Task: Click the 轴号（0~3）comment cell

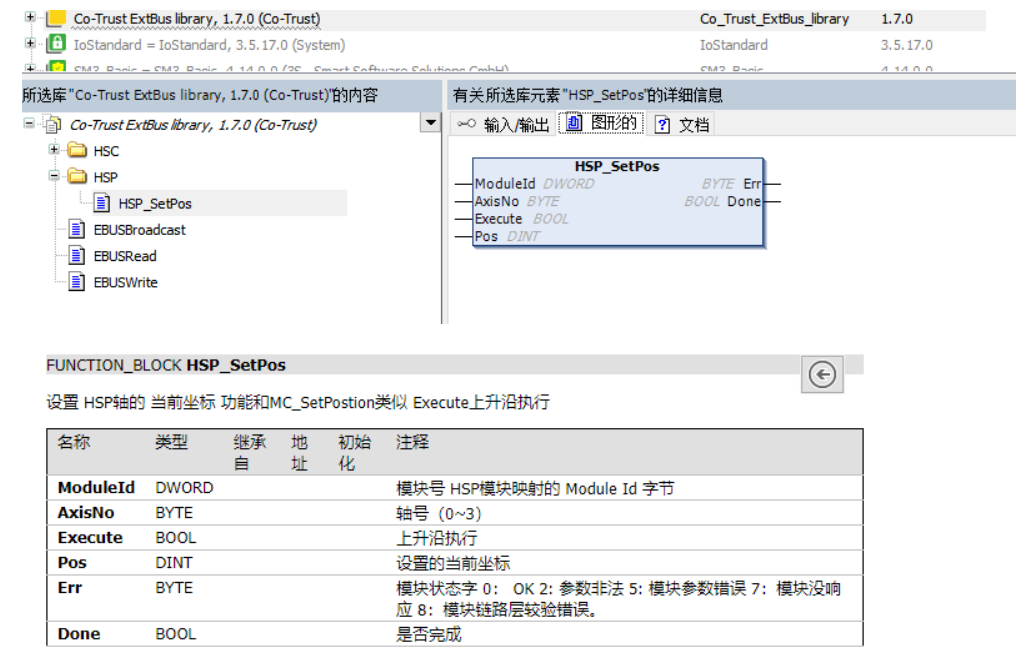Action: (x=439, y=514)
